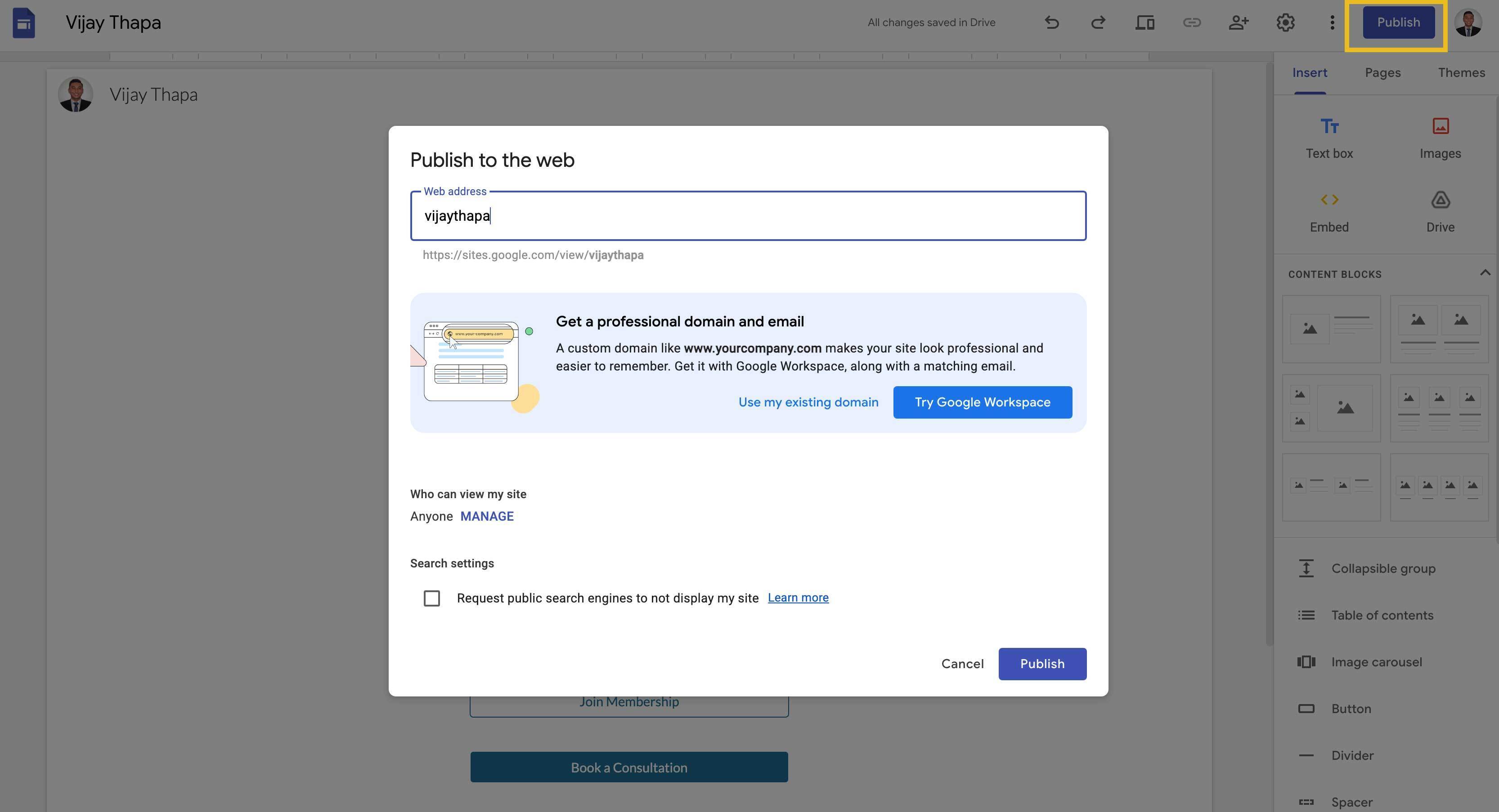Open the Learn more link
1499x812 pixels.
(798, 598)
